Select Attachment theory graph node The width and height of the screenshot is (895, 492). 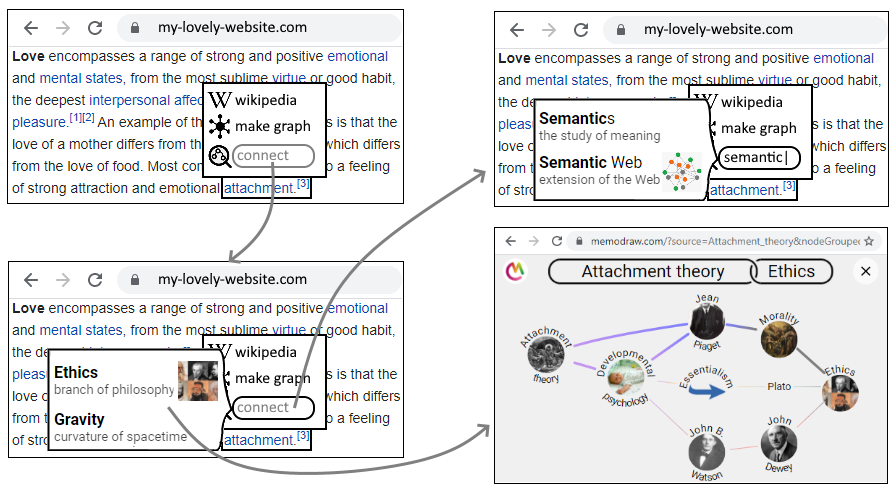pyautogui.click(x=546, y=354)
